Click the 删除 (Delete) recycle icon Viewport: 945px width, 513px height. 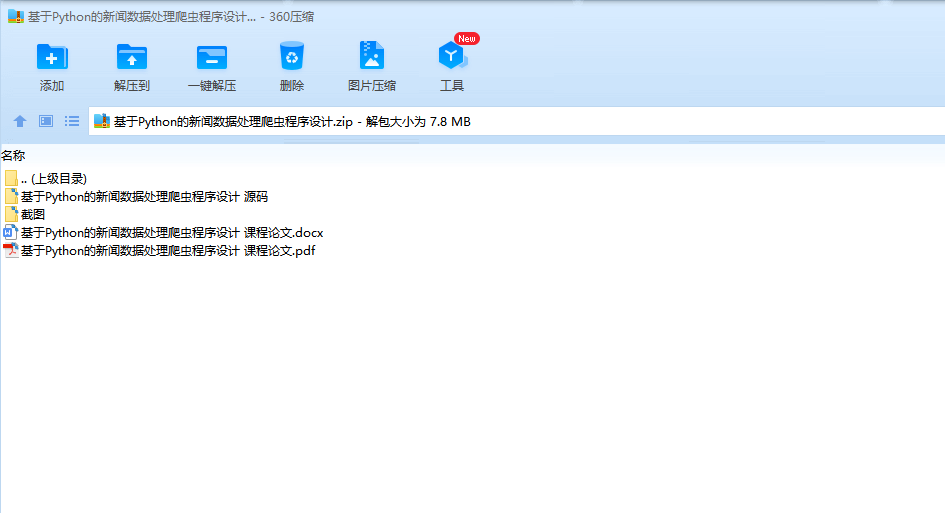(x=292, y=56)
